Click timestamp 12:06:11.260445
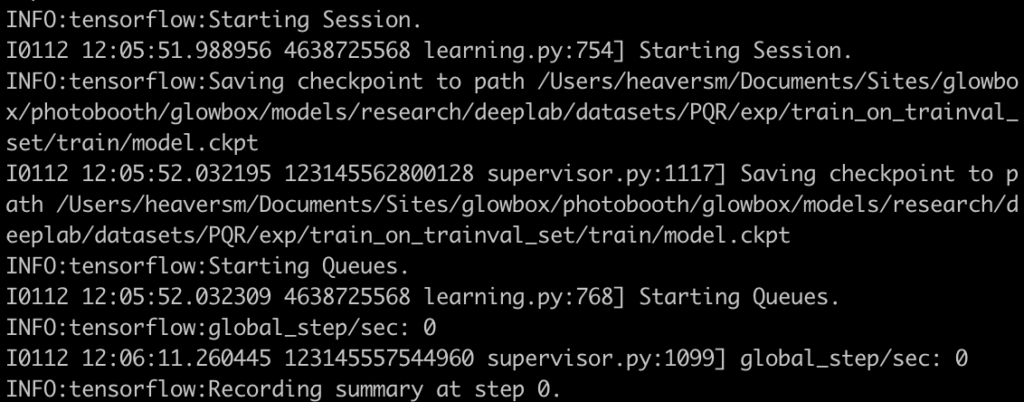1024x402 pixels. 176,358
